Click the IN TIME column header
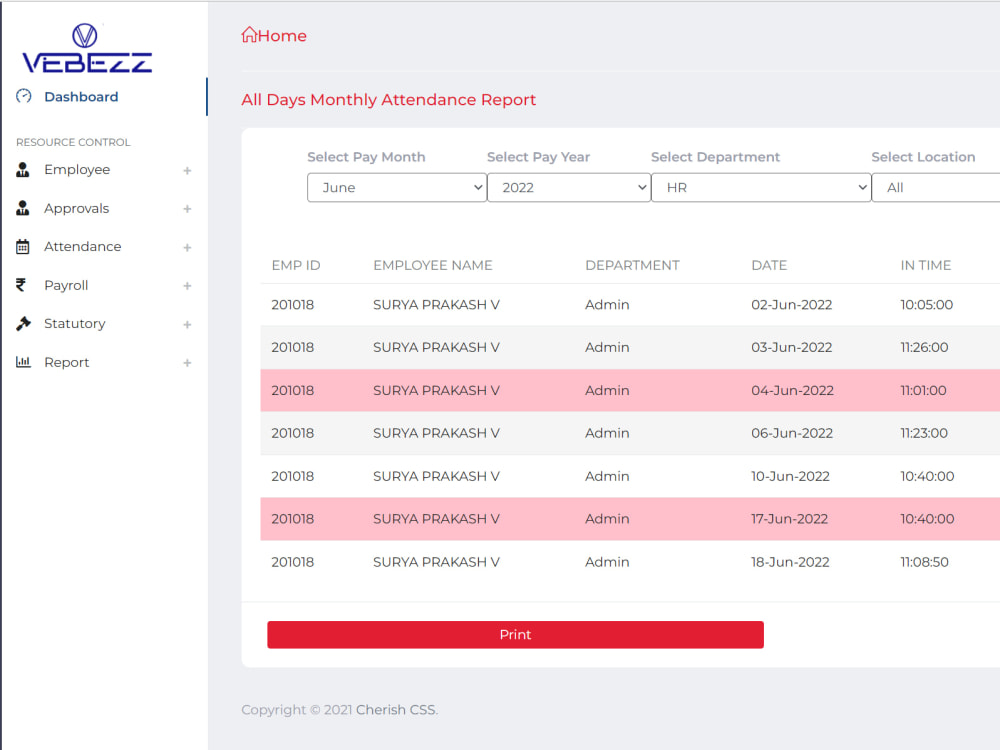 tap(925, 265)
